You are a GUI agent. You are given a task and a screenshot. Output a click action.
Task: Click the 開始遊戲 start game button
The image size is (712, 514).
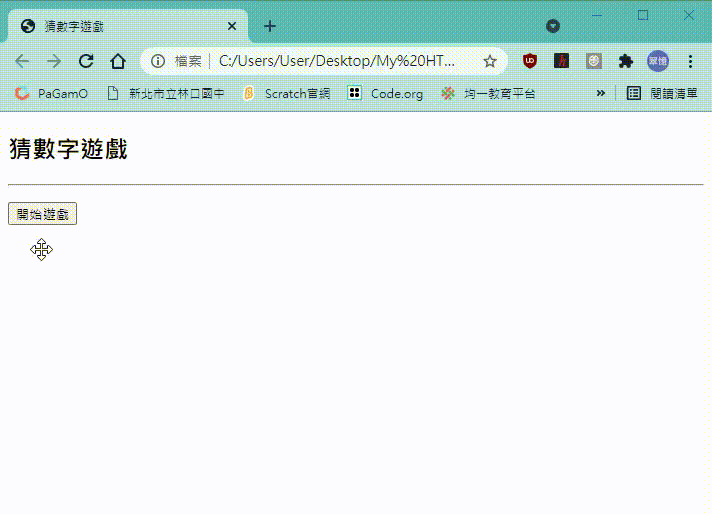pos(42,213)
